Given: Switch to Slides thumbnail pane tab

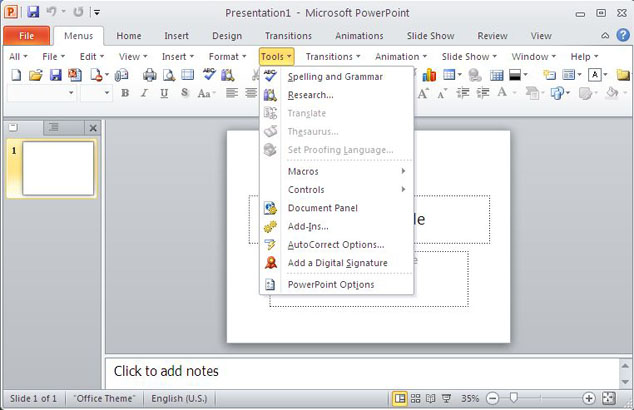Looking at the screenshot, I should pyautogui.click(x=13, y=128).
